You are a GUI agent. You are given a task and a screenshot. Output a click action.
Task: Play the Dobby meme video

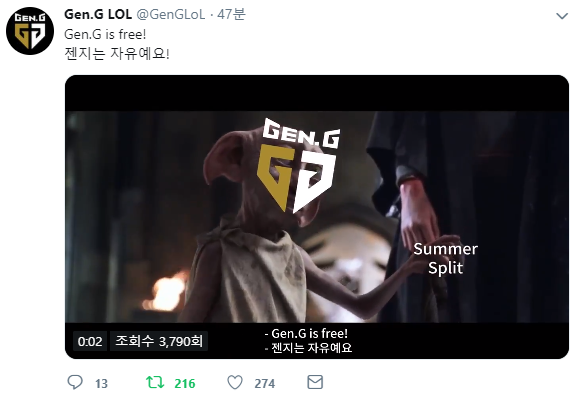point(317,217)
